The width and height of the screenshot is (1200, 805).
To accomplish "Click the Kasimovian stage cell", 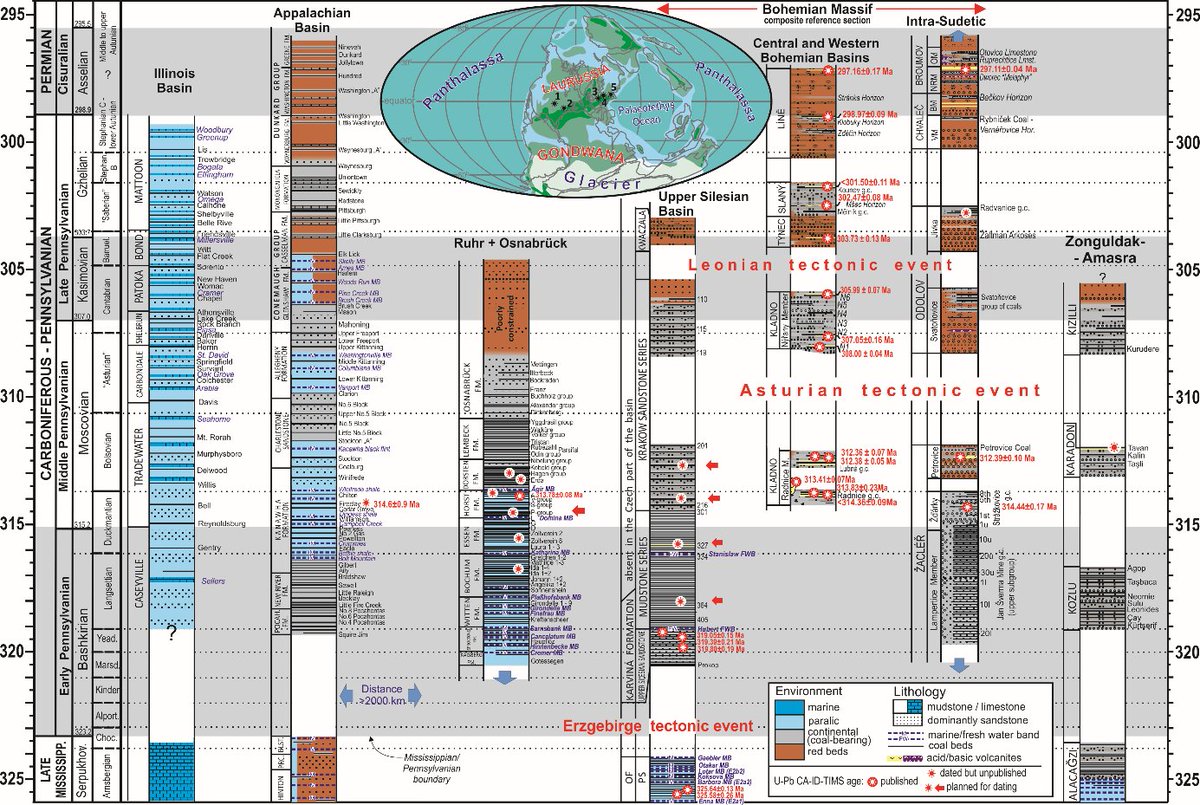I will [85, 277].
